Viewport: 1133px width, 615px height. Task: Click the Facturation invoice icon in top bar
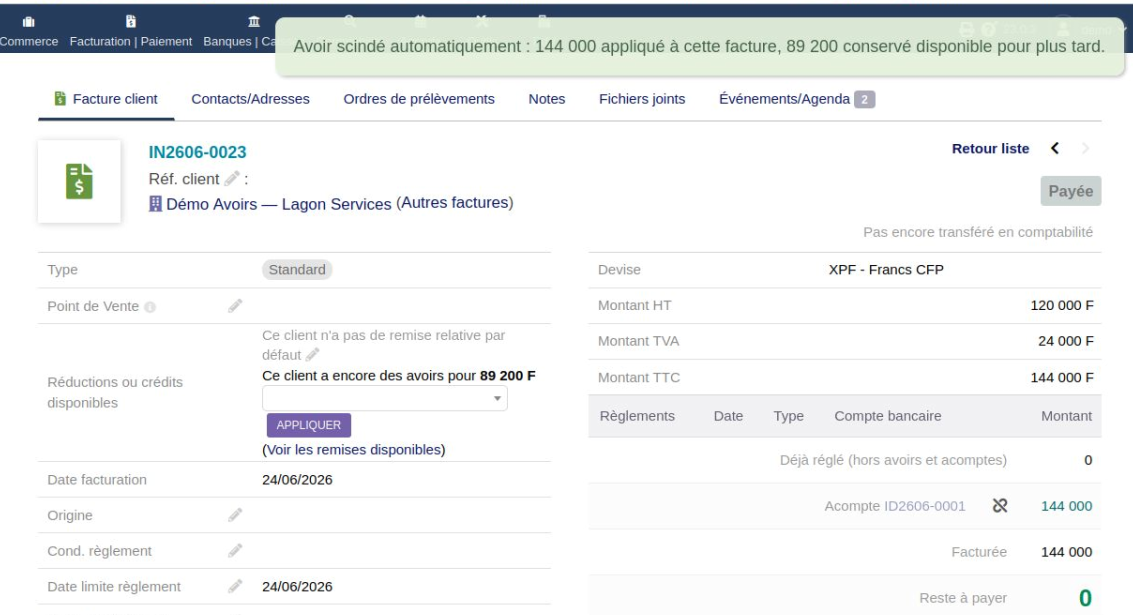point(131,22)
